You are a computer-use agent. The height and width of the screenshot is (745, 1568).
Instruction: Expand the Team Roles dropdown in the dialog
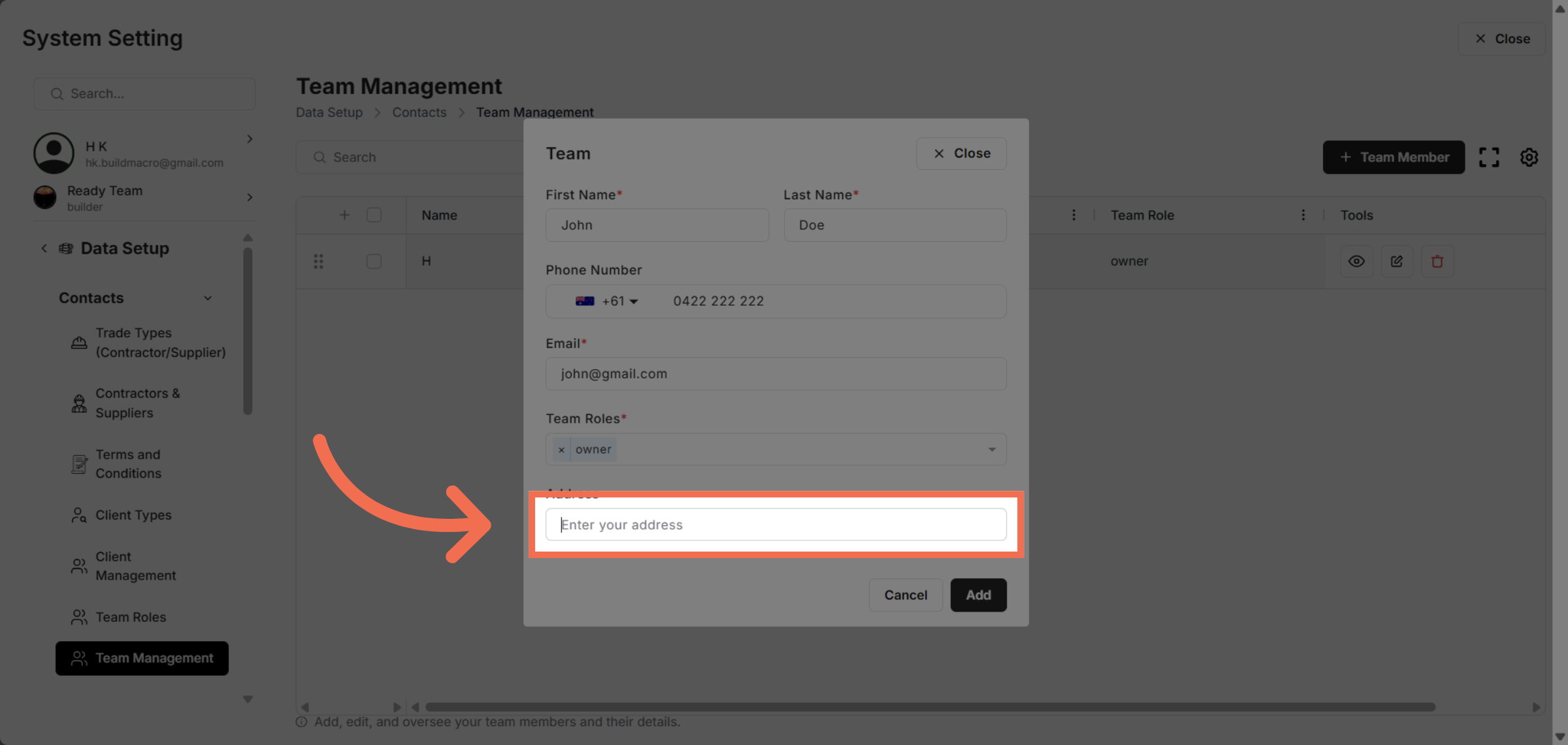tap(992, 449)
